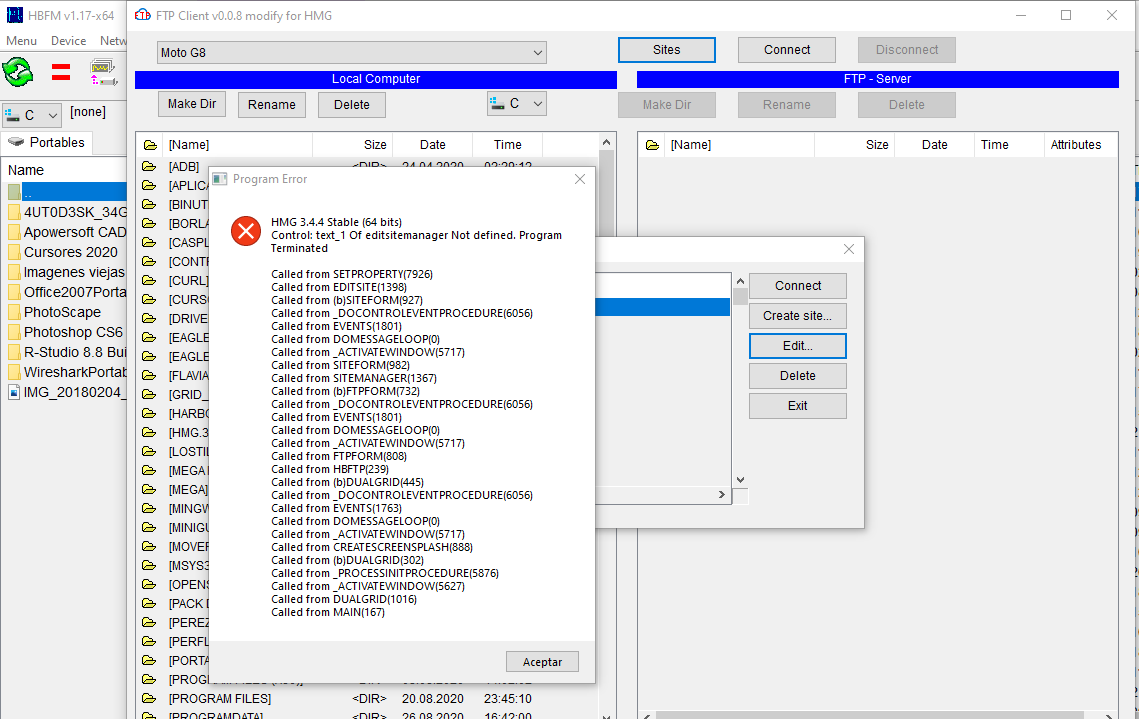Open the Device menu in HBFM
Screen dimensions: 1139x719
click(68, 41)
